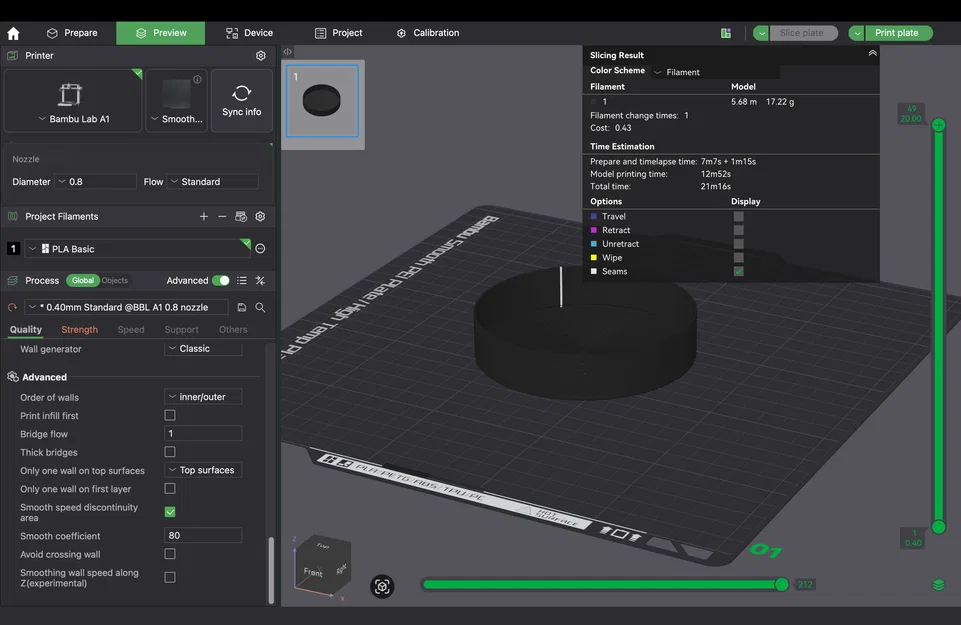Viewport: 961px width, 625px height.
Task: Select Objects process scope
Action: pos(115,281)
